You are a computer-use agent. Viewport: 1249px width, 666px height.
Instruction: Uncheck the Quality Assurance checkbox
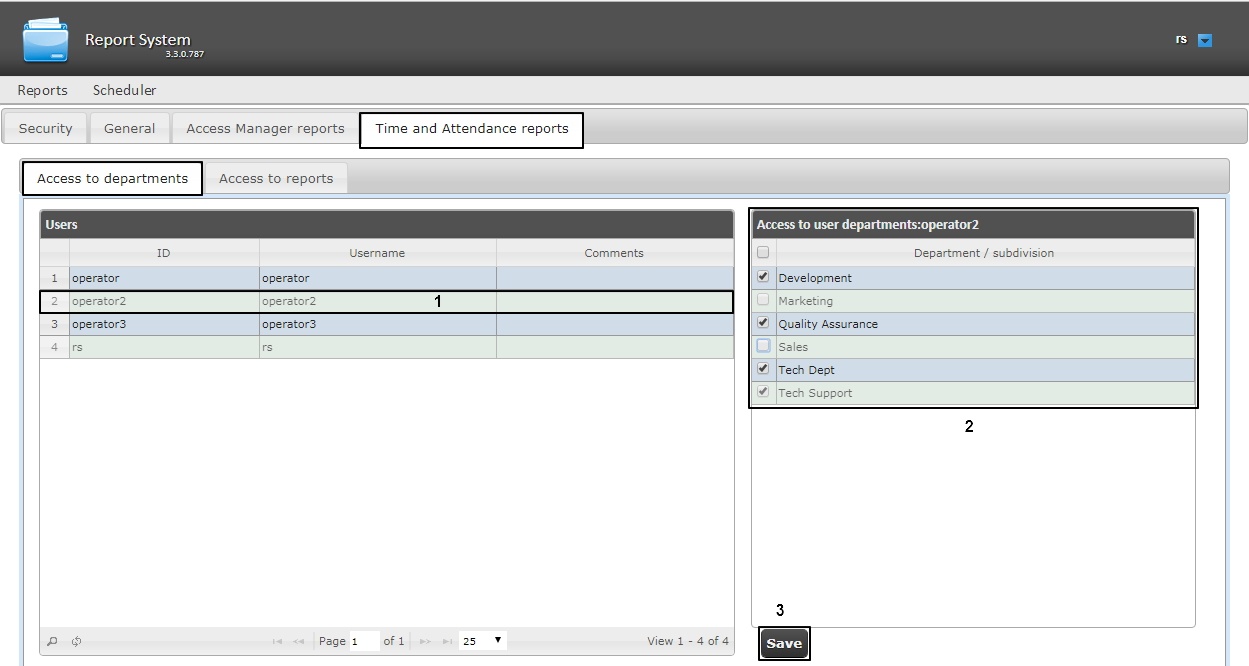click(x=764, y=323)
